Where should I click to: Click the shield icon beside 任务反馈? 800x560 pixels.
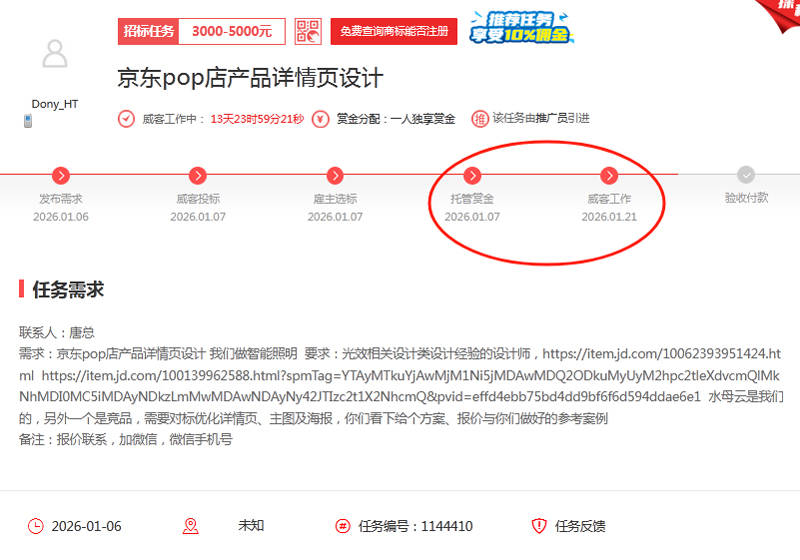click(x=539, y=526)
